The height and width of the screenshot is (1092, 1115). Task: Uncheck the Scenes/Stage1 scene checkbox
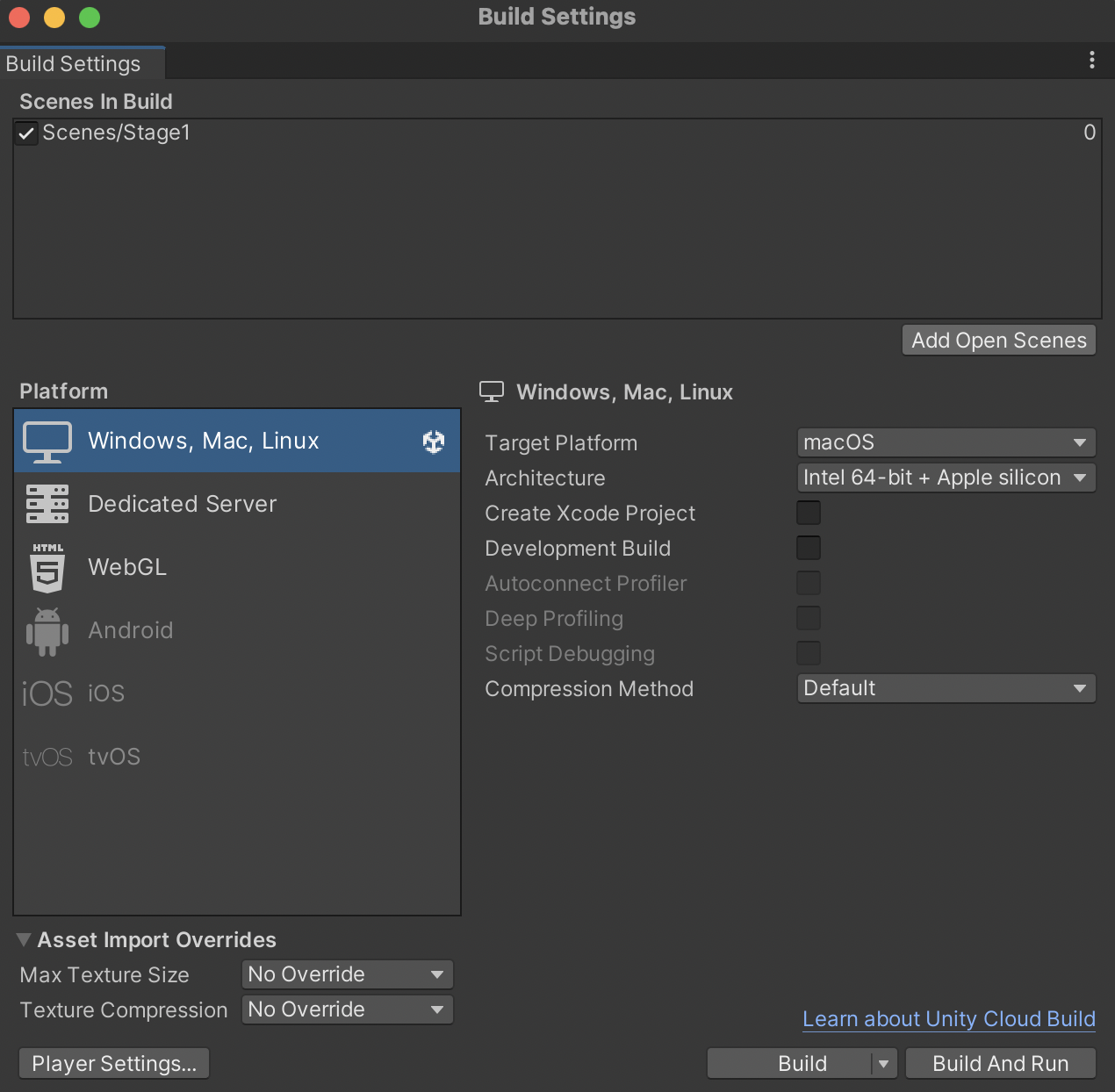(26, 133)
